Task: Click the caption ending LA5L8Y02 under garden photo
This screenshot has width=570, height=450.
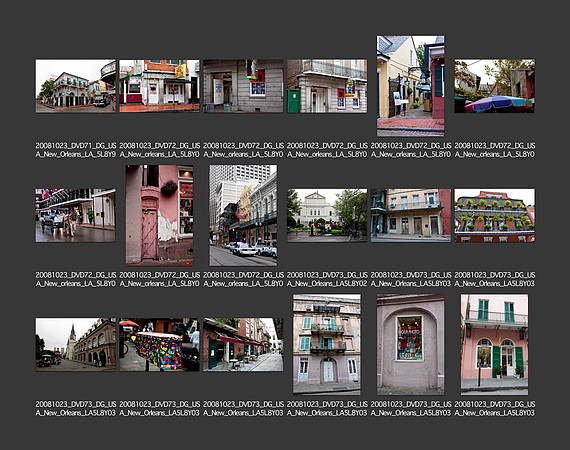Action: point(327,279)
